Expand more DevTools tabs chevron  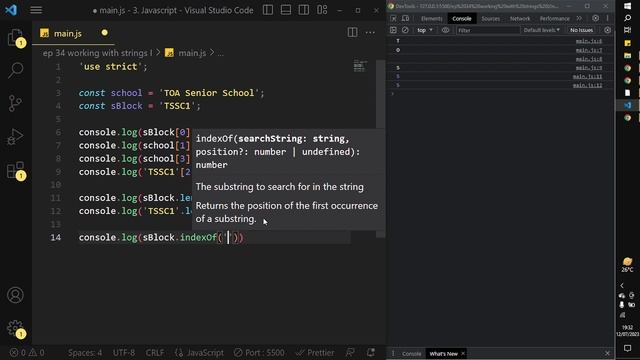click(579, 18)
